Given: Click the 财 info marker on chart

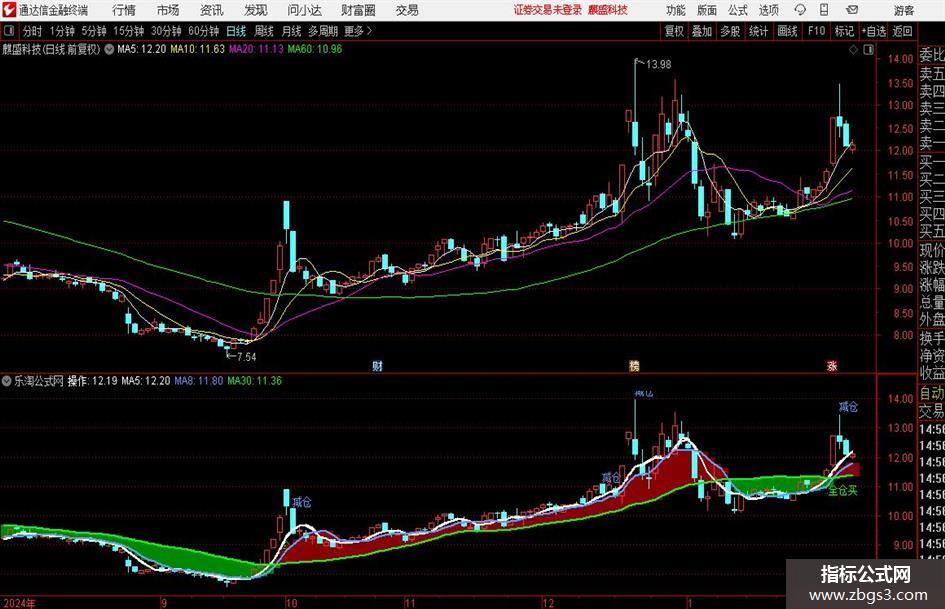Looking at the screenshot, I should [377, 365].
